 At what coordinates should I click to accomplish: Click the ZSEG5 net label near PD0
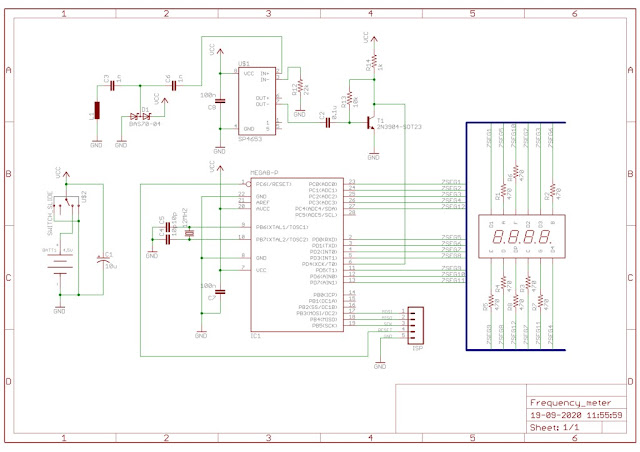[x=451, y=237]
